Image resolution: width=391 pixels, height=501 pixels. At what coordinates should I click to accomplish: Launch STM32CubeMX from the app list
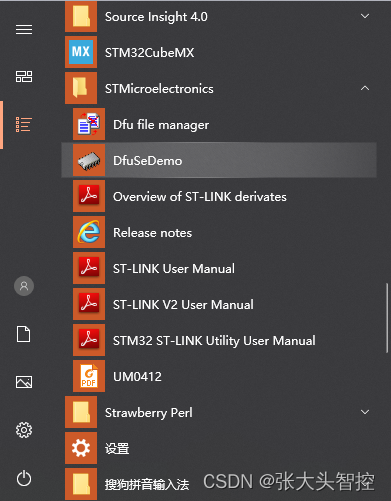[x=219, y=52]
